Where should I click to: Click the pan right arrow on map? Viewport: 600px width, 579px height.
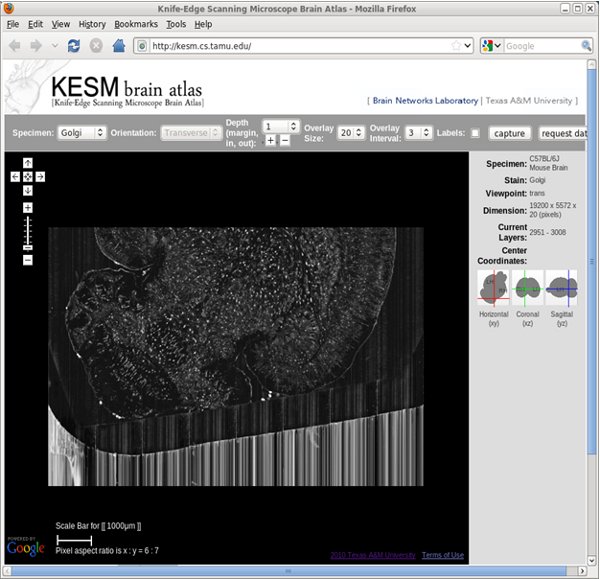click(41, 177)
